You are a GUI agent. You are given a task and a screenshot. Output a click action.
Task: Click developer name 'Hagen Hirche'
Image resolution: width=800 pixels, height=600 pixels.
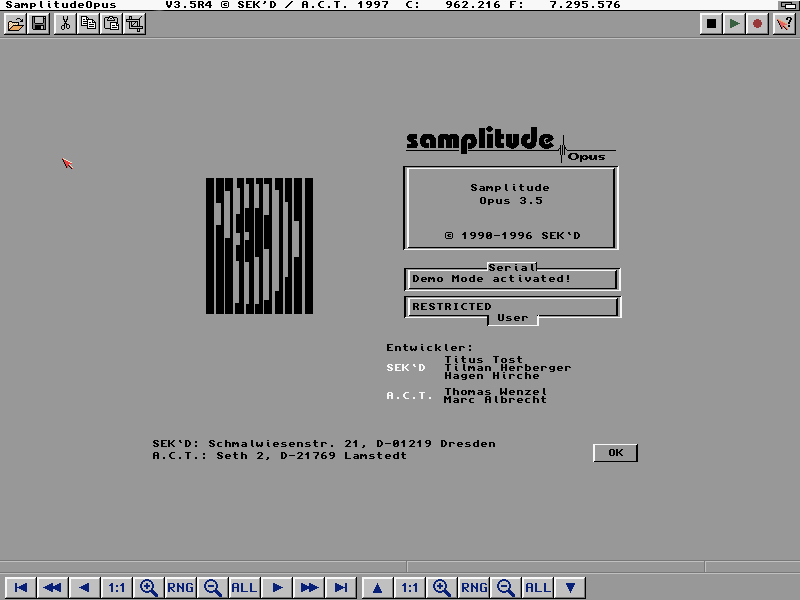(491, 376)
